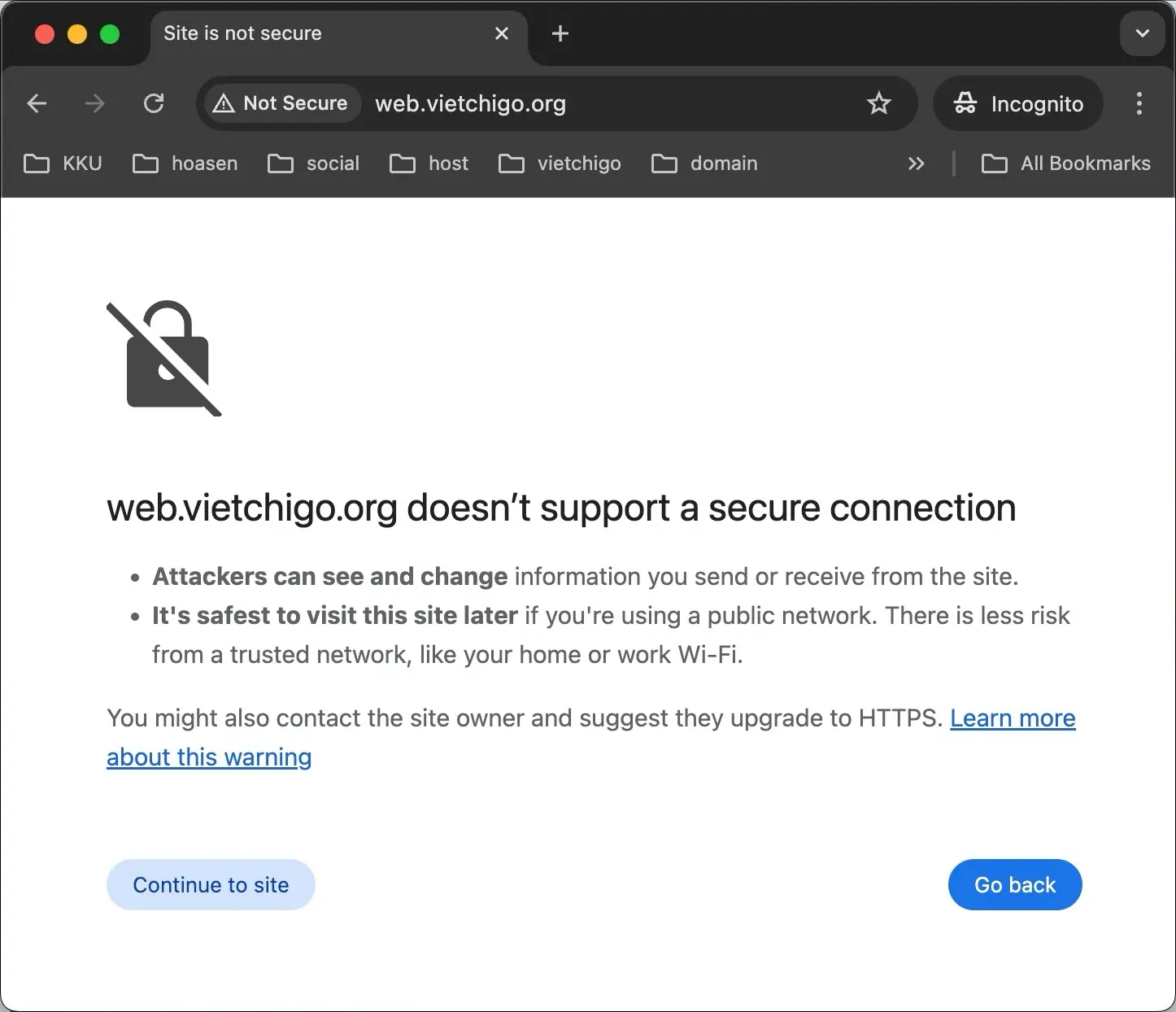Open the hoasen bookmarks folder
The width and height of the screenshot is (1176, 1012).
pyautogui.click(x=185, y=164)
